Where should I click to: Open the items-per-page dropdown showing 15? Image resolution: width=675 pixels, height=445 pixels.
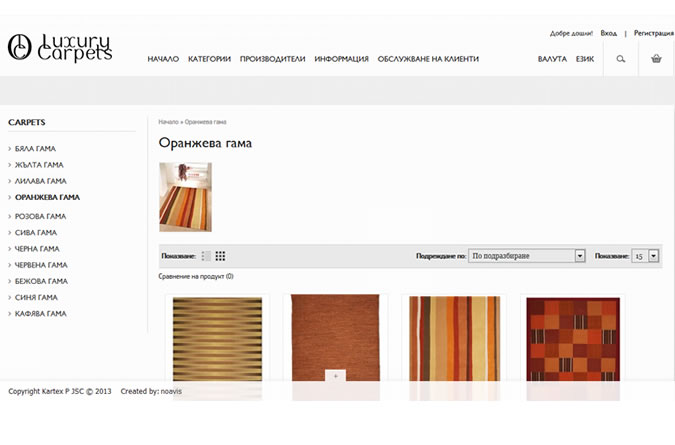pos(645,256)
